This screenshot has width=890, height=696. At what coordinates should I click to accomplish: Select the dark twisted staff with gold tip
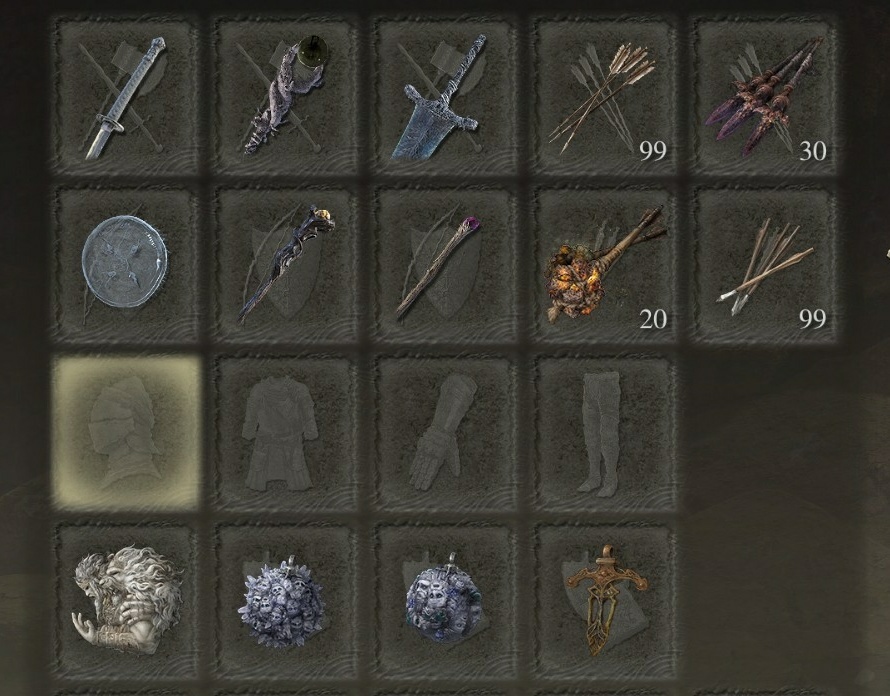coord(286,266)
